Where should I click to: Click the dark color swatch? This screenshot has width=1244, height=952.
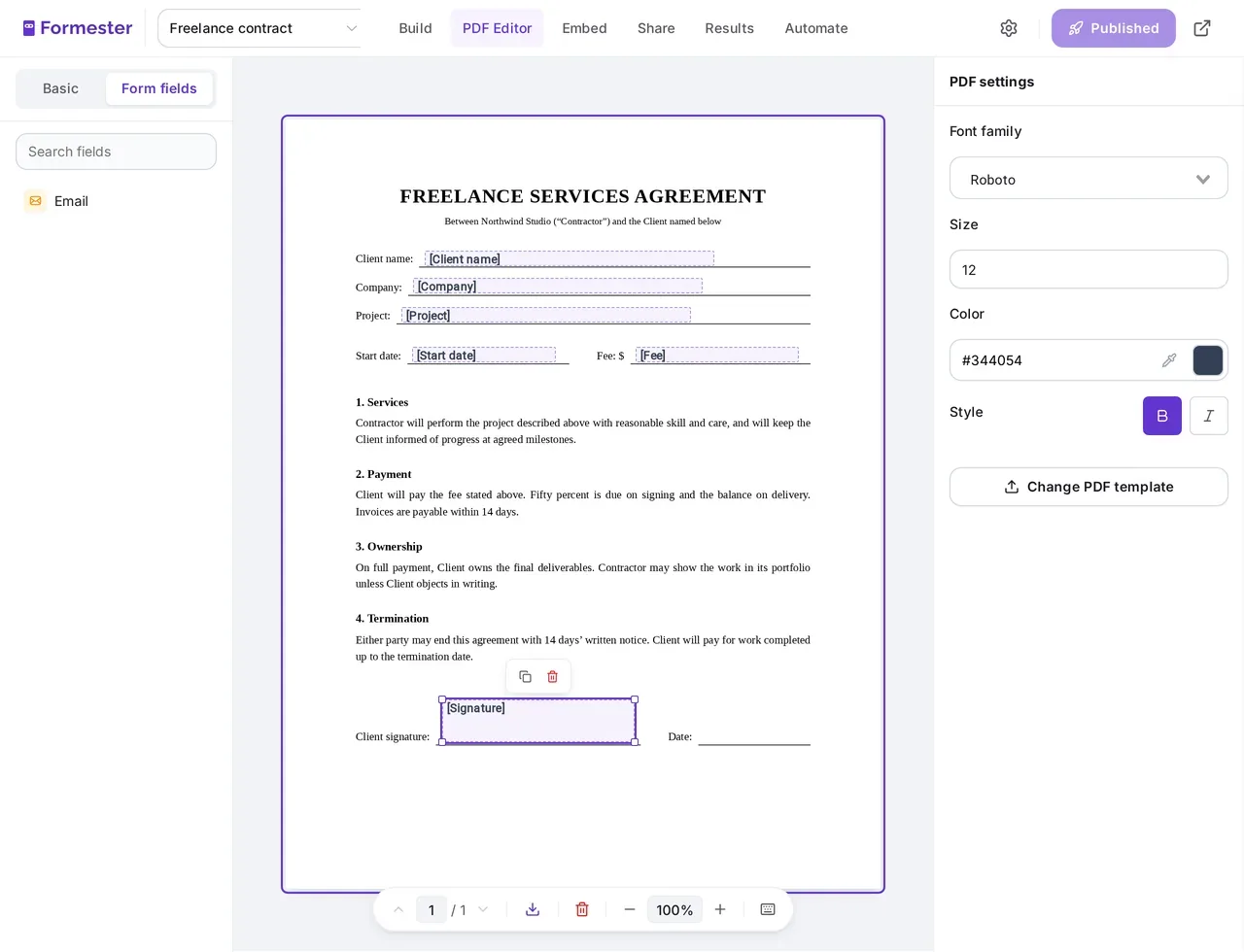[x=1208, y=360]
